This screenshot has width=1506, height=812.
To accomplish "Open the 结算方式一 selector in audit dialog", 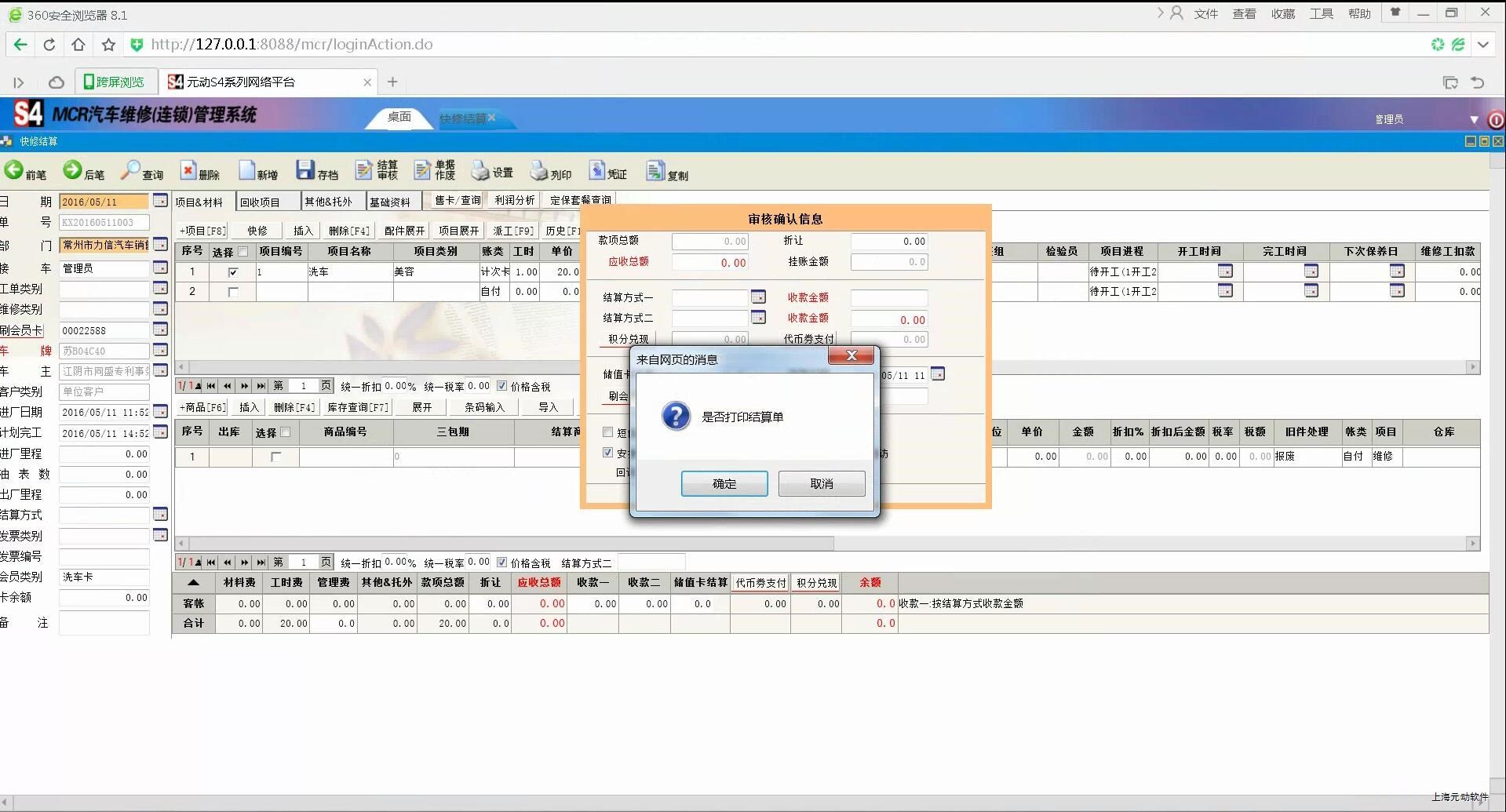I will (758, 297).
